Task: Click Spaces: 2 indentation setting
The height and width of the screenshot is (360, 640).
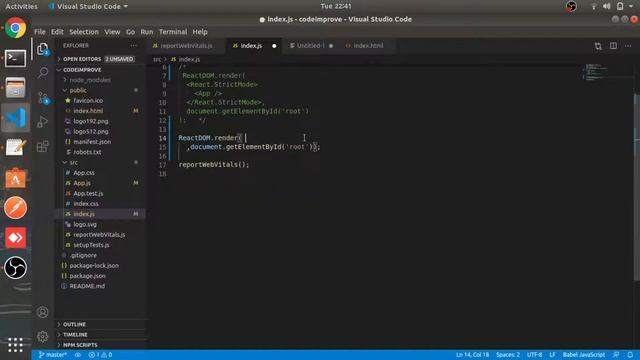Action: tap(508, 355)
